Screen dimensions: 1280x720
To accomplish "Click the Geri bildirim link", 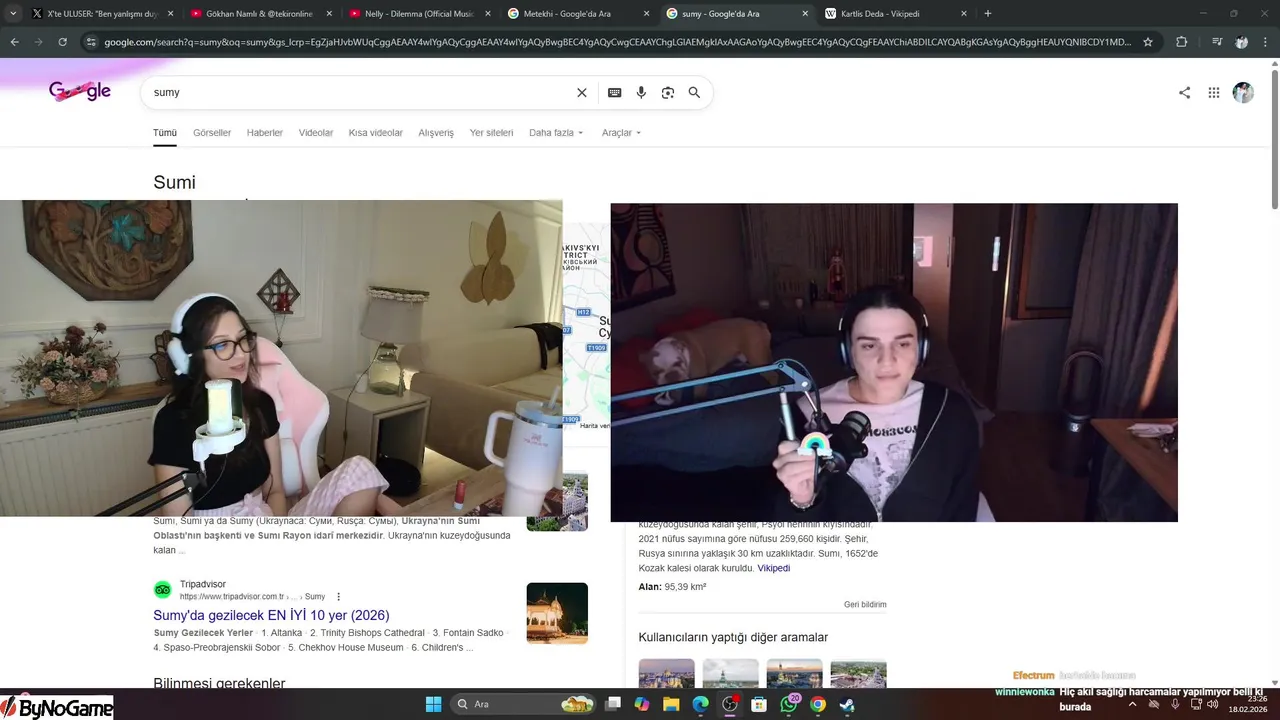I will [x=865, y=605].
